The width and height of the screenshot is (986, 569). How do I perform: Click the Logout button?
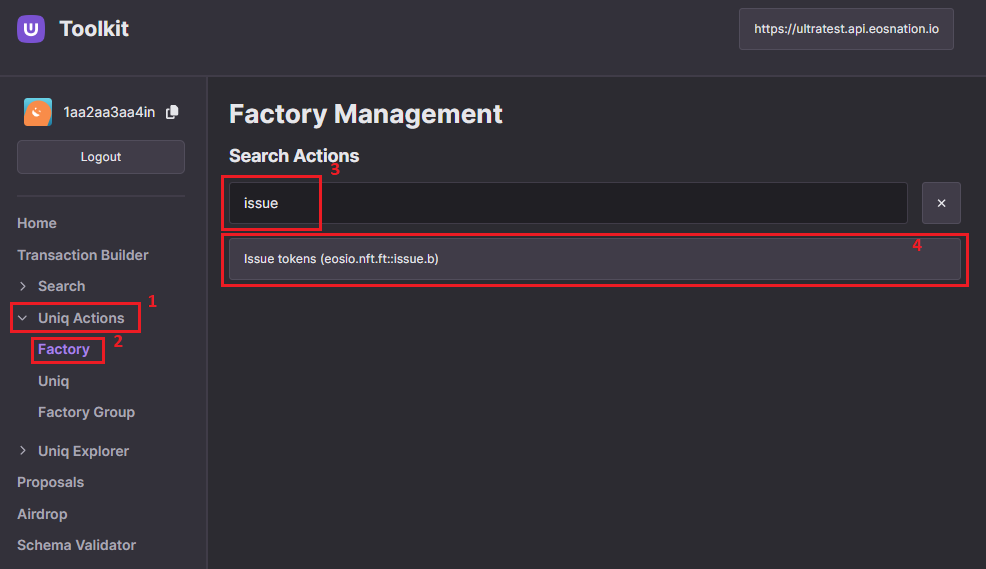(x=101, y=157)
